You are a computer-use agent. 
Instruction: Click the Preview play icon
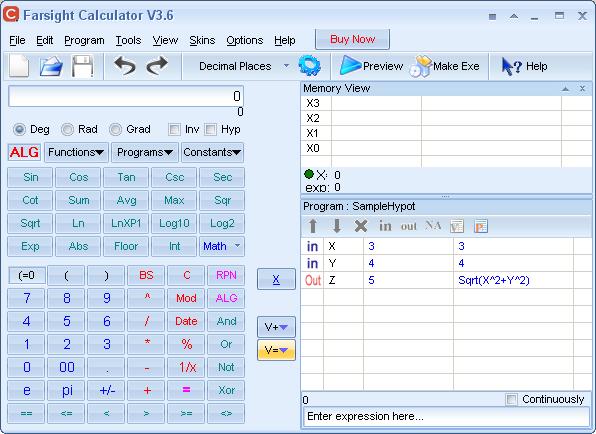pyautogui.click(x=350, y=66)
